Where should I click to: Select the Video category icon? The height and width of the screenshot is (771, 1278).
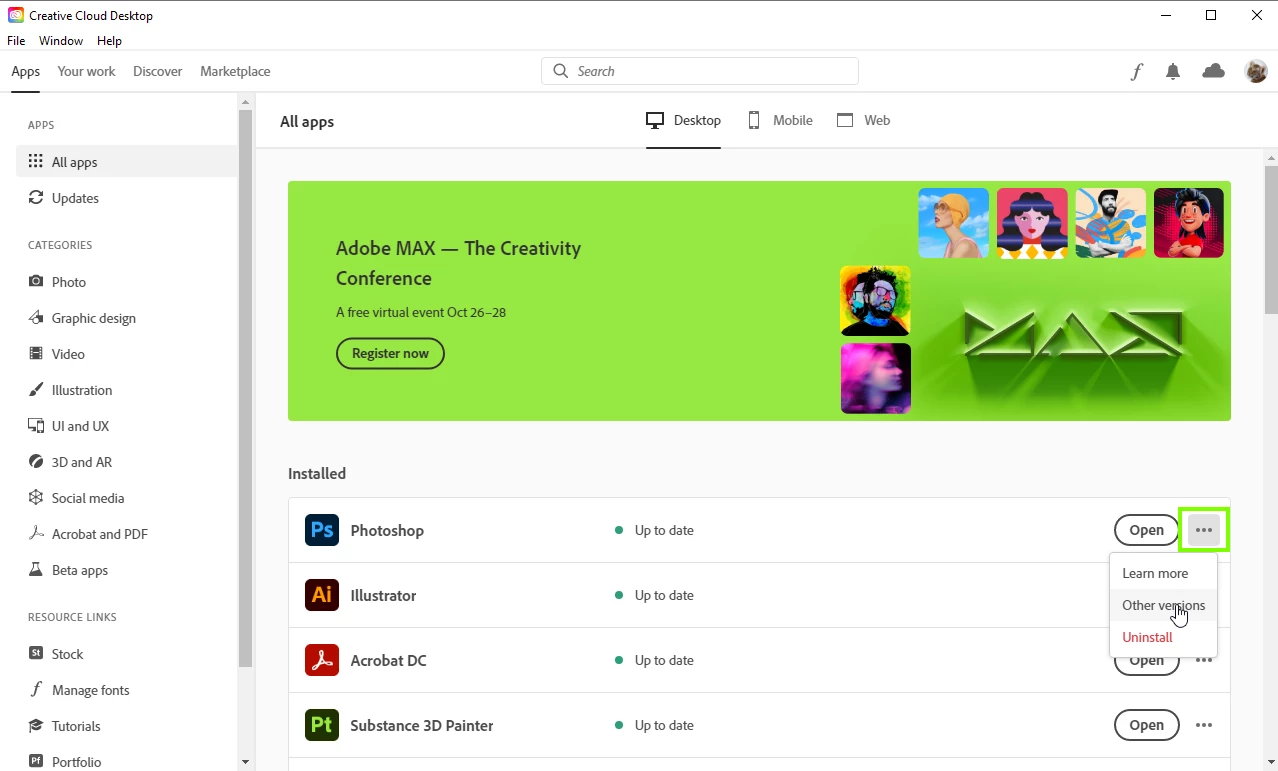36,354
